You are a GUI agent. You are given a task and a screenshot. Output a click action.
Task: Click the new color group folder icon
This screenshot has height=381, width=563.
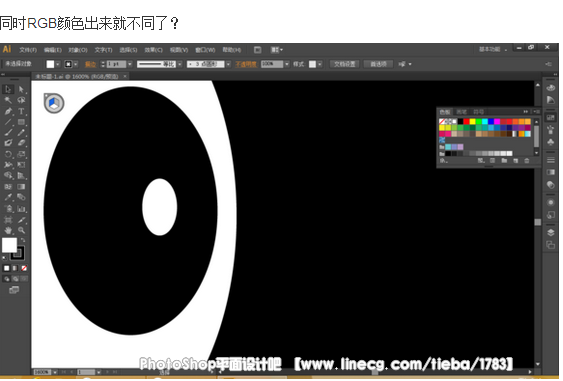tap(504, 161)
